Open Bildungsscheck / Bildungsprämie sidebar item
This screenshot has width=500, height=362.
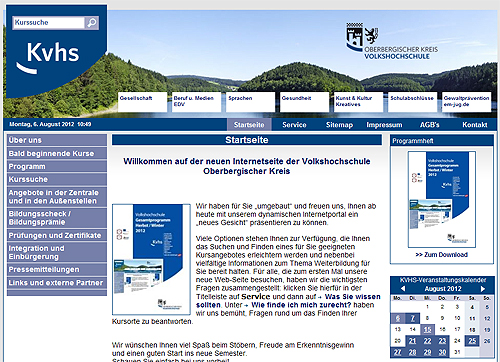(57, 218)
